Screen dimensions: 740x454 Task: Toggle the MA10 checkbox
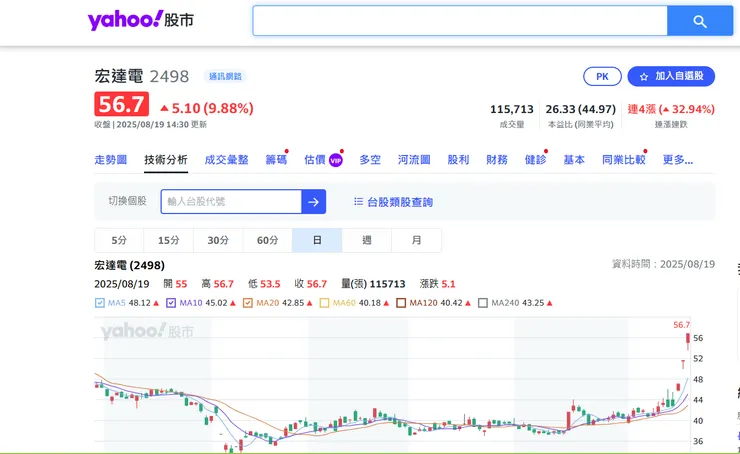tap(171, 303)
